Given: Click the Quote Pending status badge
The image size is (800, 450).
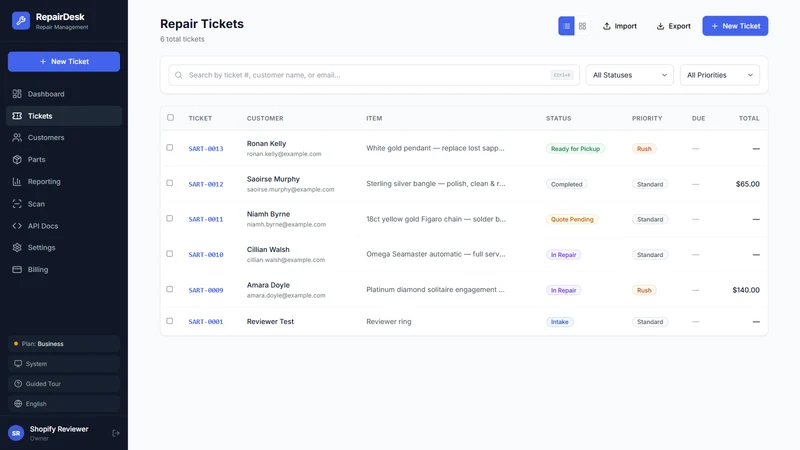Looking at the screenshot, I should [x=572, y=219].
